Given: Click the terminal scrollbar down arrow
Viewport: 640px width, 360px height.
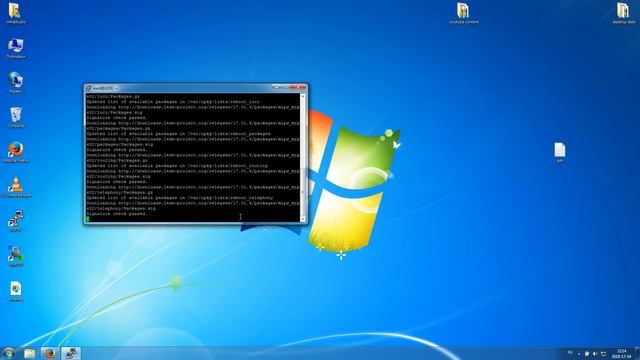Looking at the screenshot, I should (x=303, y=219).
